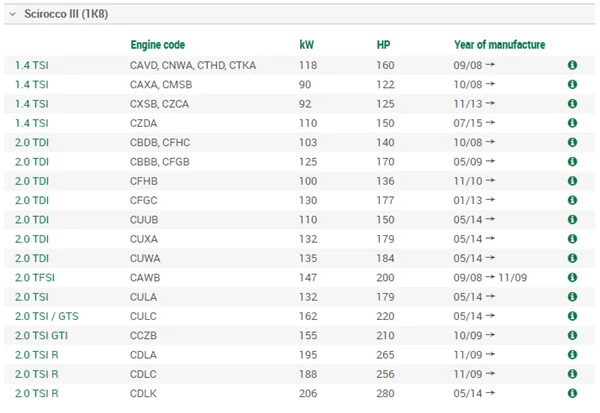Open the 2.0 TDI link for CUXA

pos(32,239)
